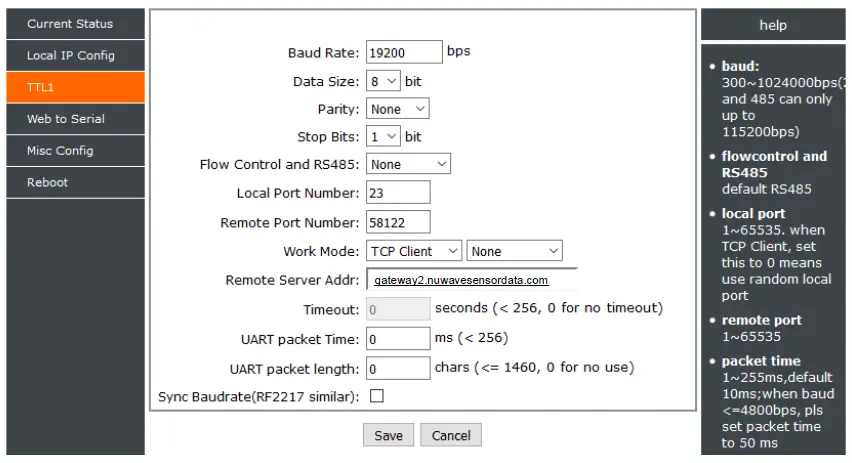Expand the Stop Bits dropdown
The image size is (852, 463).
[x=383, y=136]
